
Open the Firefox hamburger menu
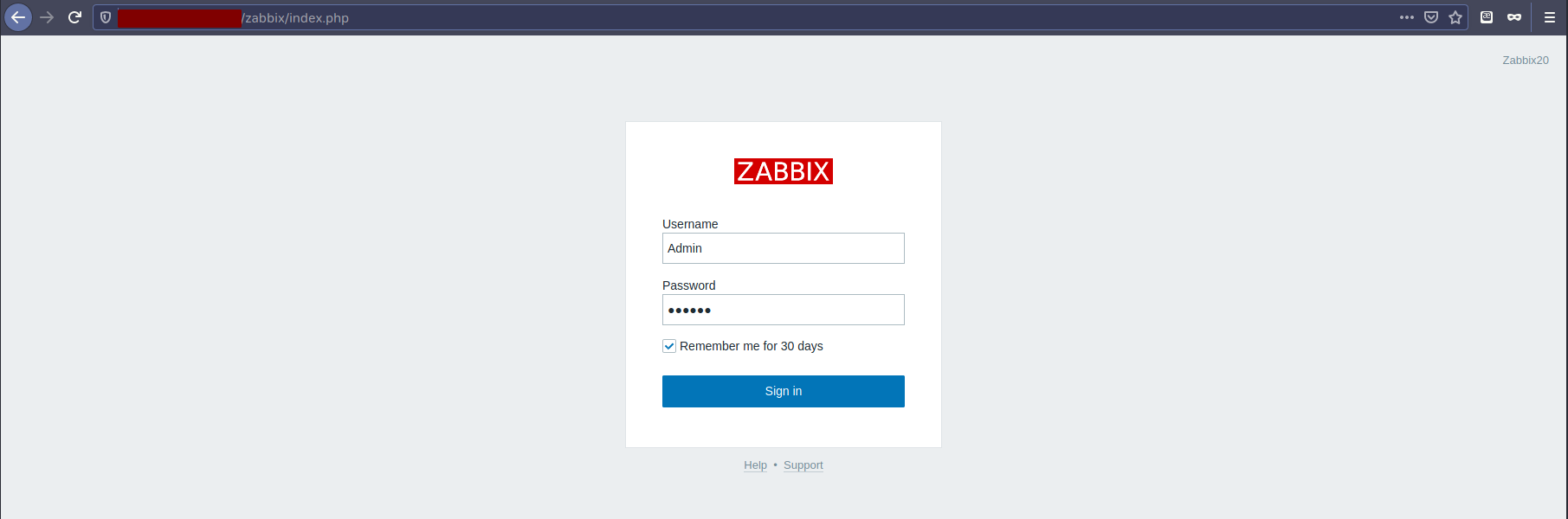(x=1550, y=17)
